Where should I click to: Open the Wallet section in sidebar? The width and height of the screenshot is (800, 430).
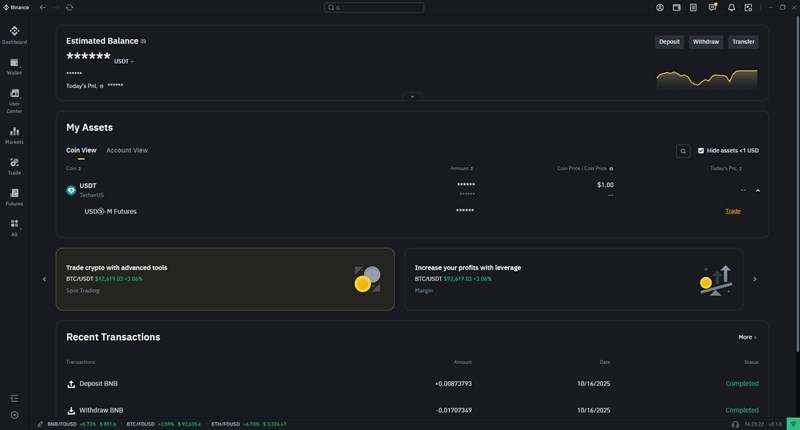(14, 66)
